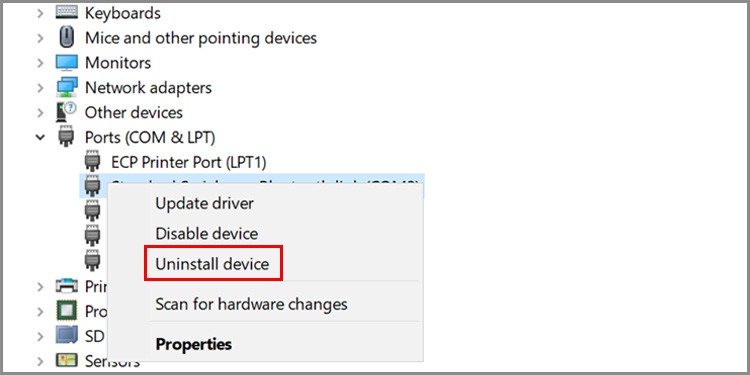The image size is (750, 375).
Task: Choose Disable device menu entry
Action: pos(207,233)
